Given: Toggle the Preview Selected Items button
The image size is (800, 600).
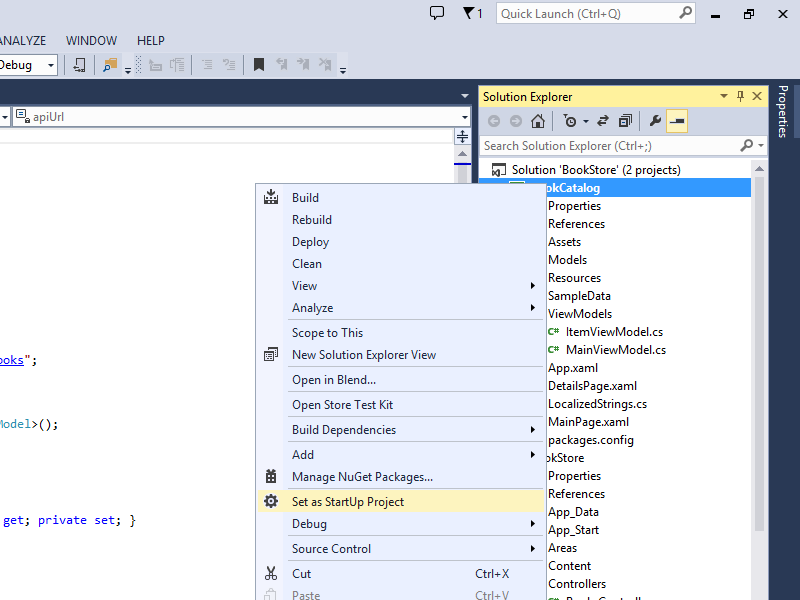Looking at the screenshot, I should 677,121.
